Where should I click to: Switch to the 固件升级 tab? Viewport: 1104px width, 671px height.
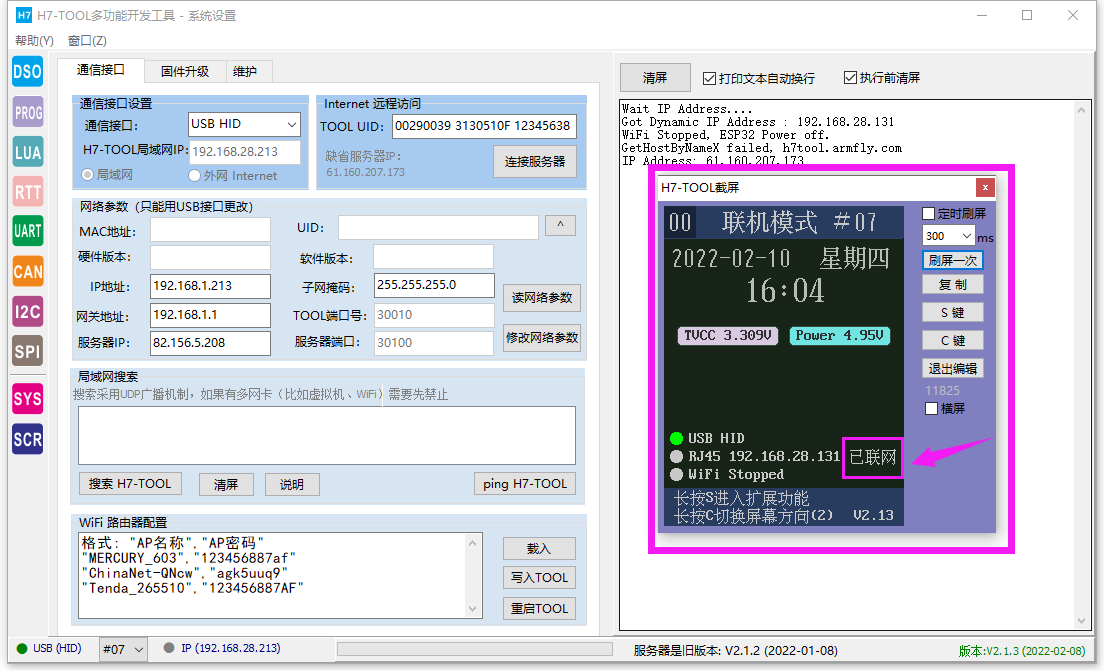184,71
